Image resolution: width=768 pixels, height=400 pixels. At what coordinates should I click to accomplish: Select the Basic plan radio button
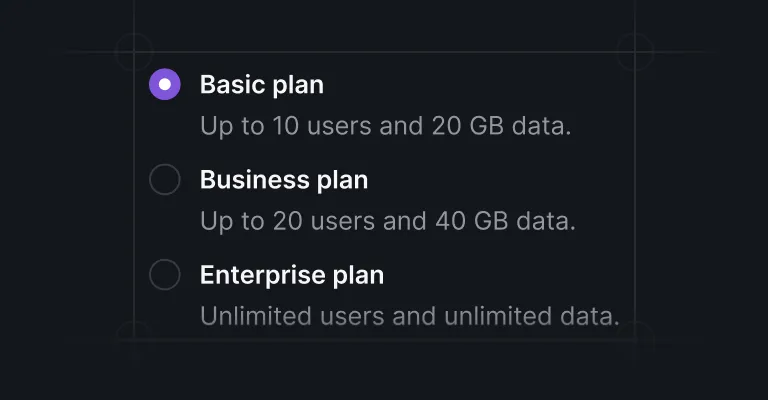(x=165, y=84)
